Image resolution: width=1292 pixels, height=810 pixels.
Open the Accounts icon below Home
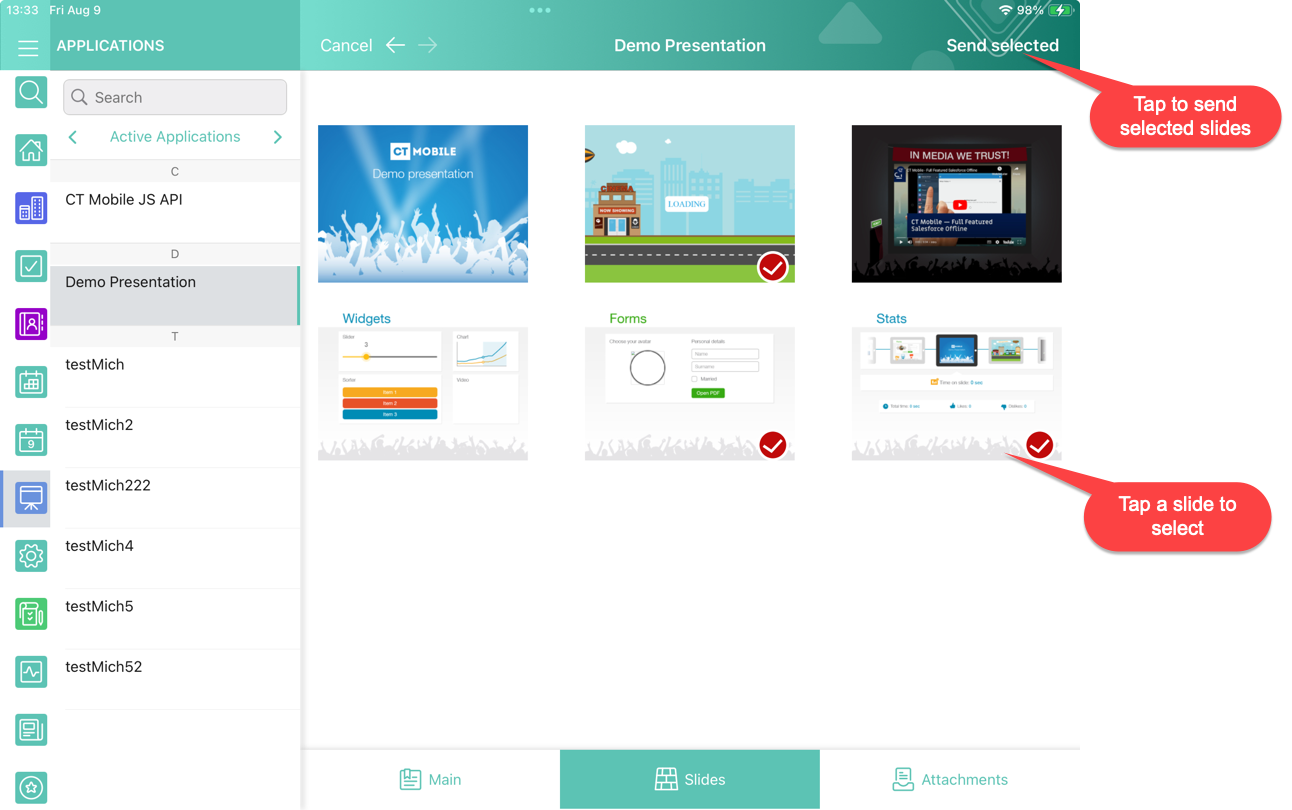(30, 208)
